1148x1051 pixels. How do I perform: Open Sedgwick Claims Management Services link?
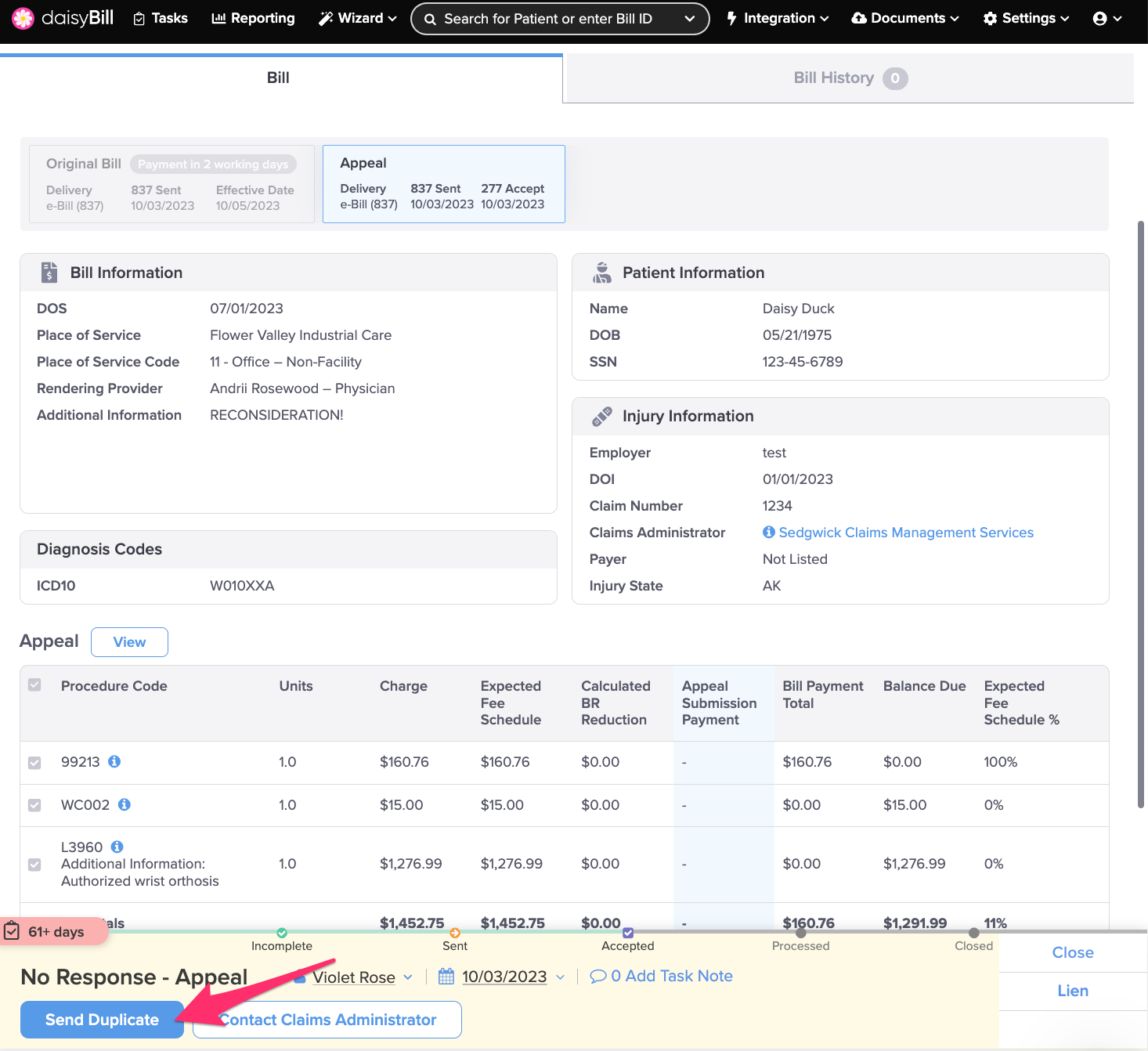(906, 533)
